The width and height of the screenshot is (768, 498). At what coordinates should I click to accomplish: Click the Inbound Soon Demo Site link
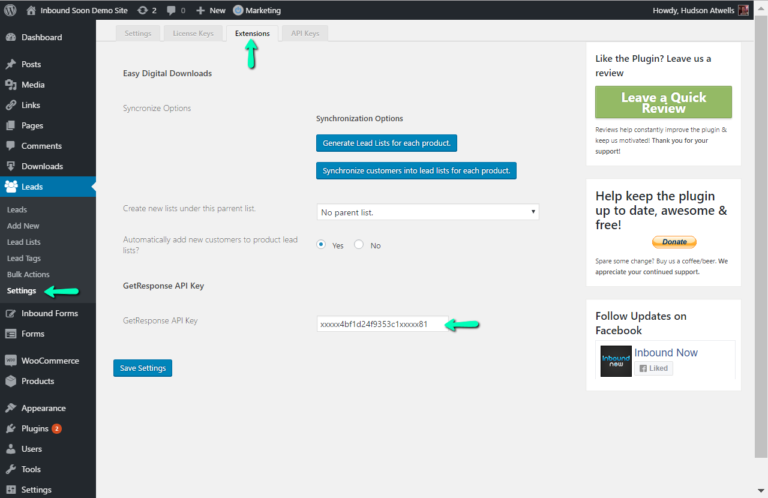tap(84, 10)
